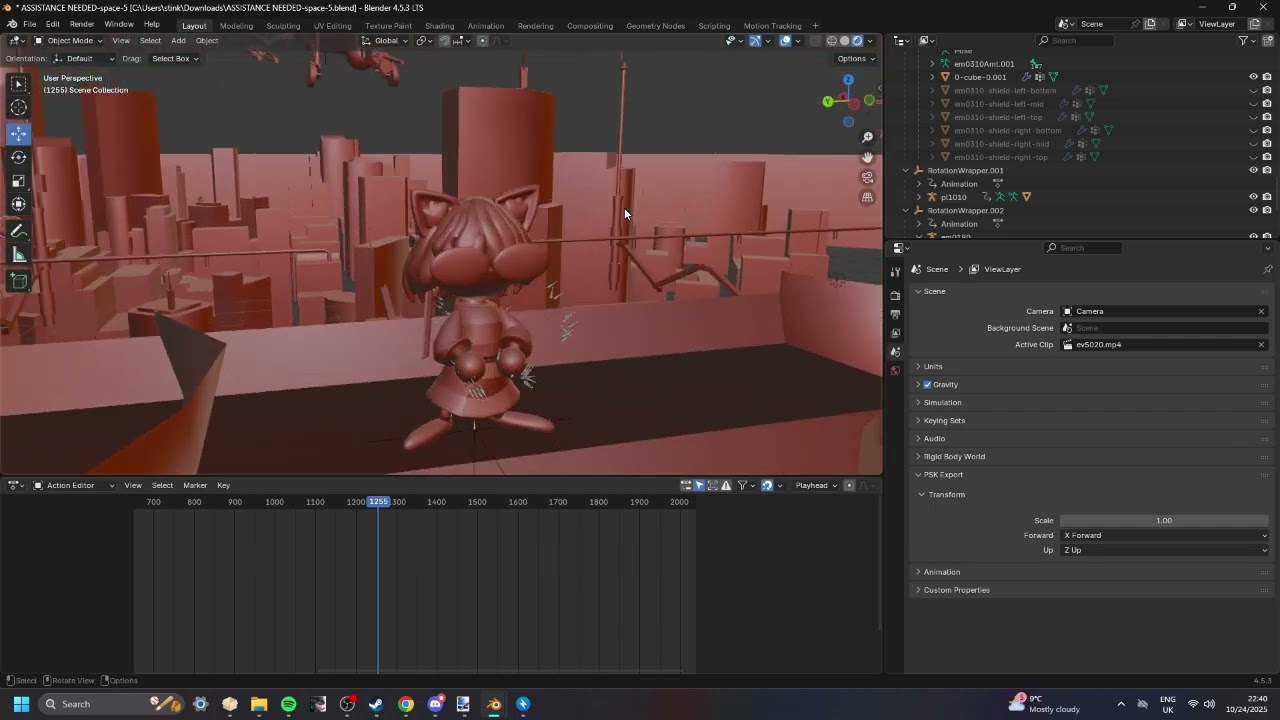
Task: Disable rendering for pl1010 camera icon
Action: coord(1267,197)
